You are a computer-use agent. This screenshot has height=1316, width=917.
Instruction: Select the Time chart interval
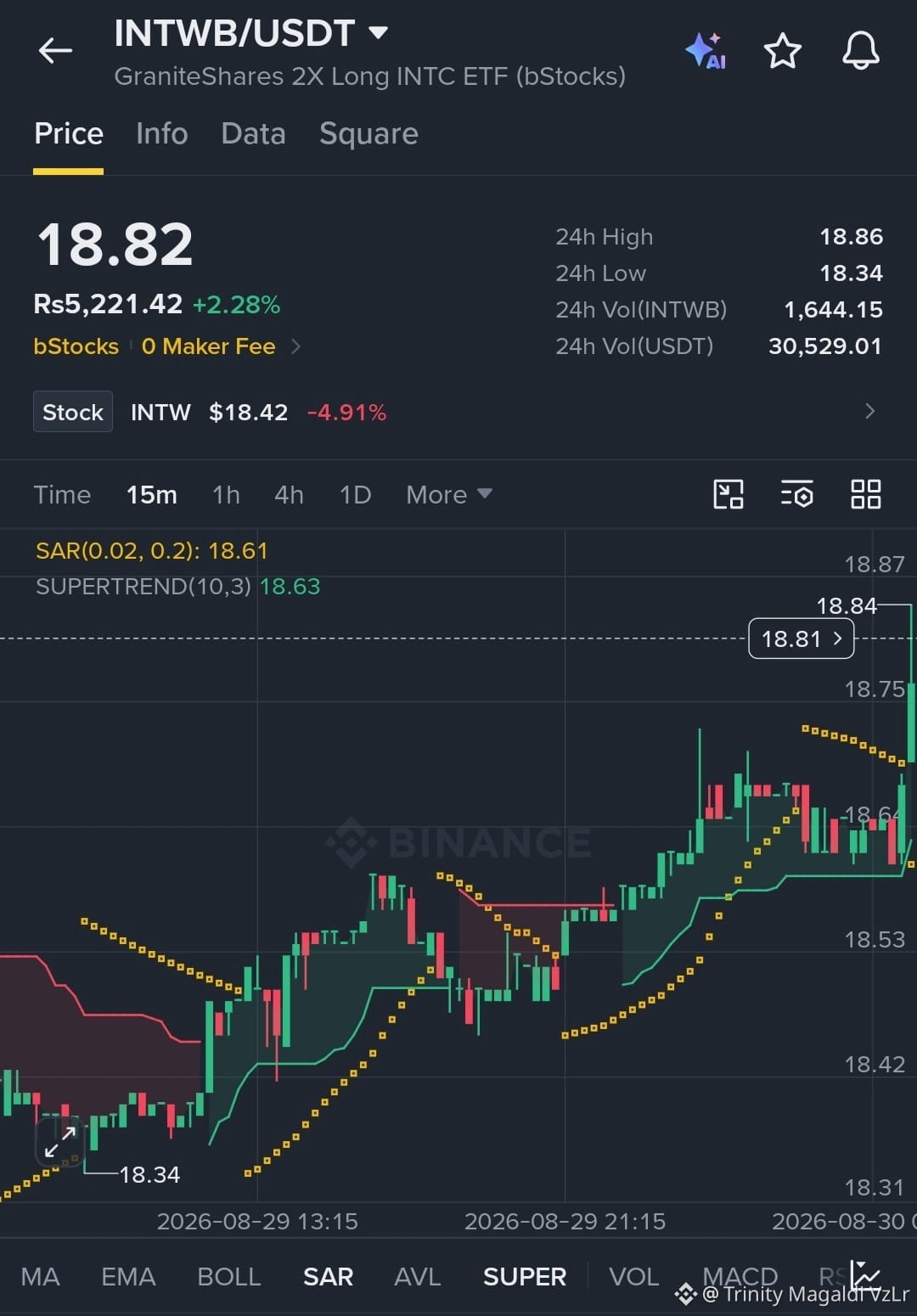point(62,495)
